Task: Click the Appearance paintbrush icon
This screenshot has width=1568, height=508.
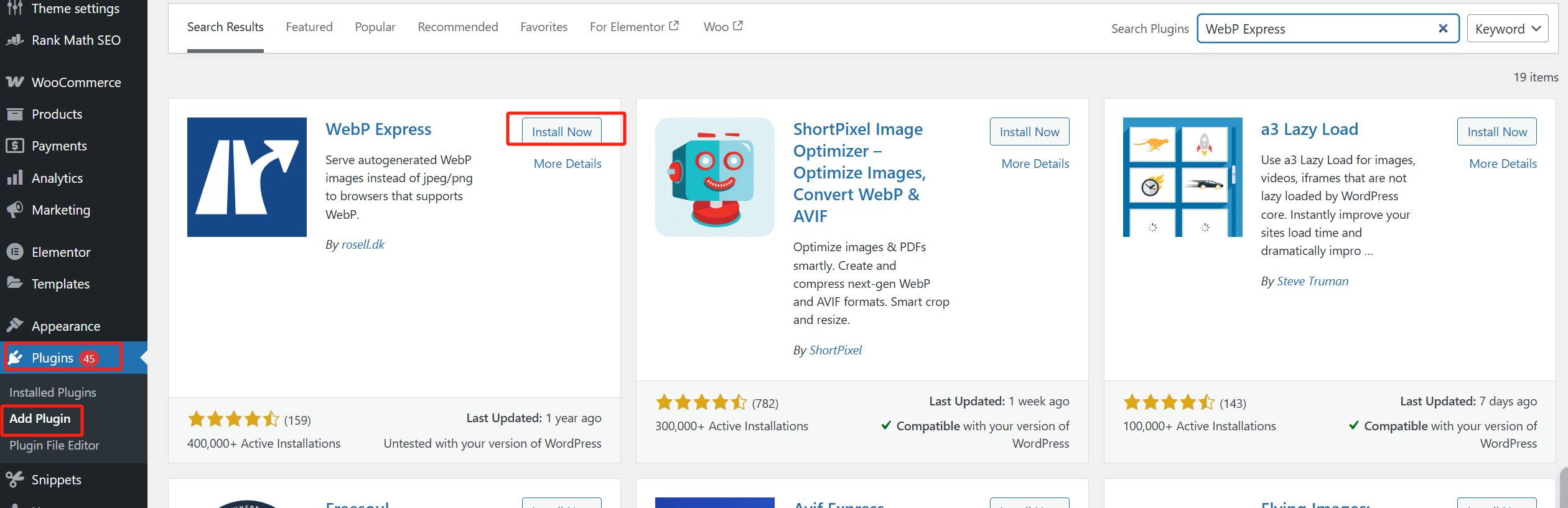Action: pos(15,326)
